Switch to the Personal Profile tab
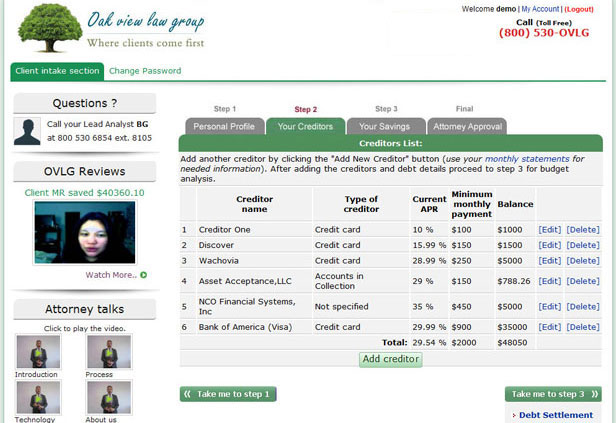616x423 pixels. [x=224, y=126]
